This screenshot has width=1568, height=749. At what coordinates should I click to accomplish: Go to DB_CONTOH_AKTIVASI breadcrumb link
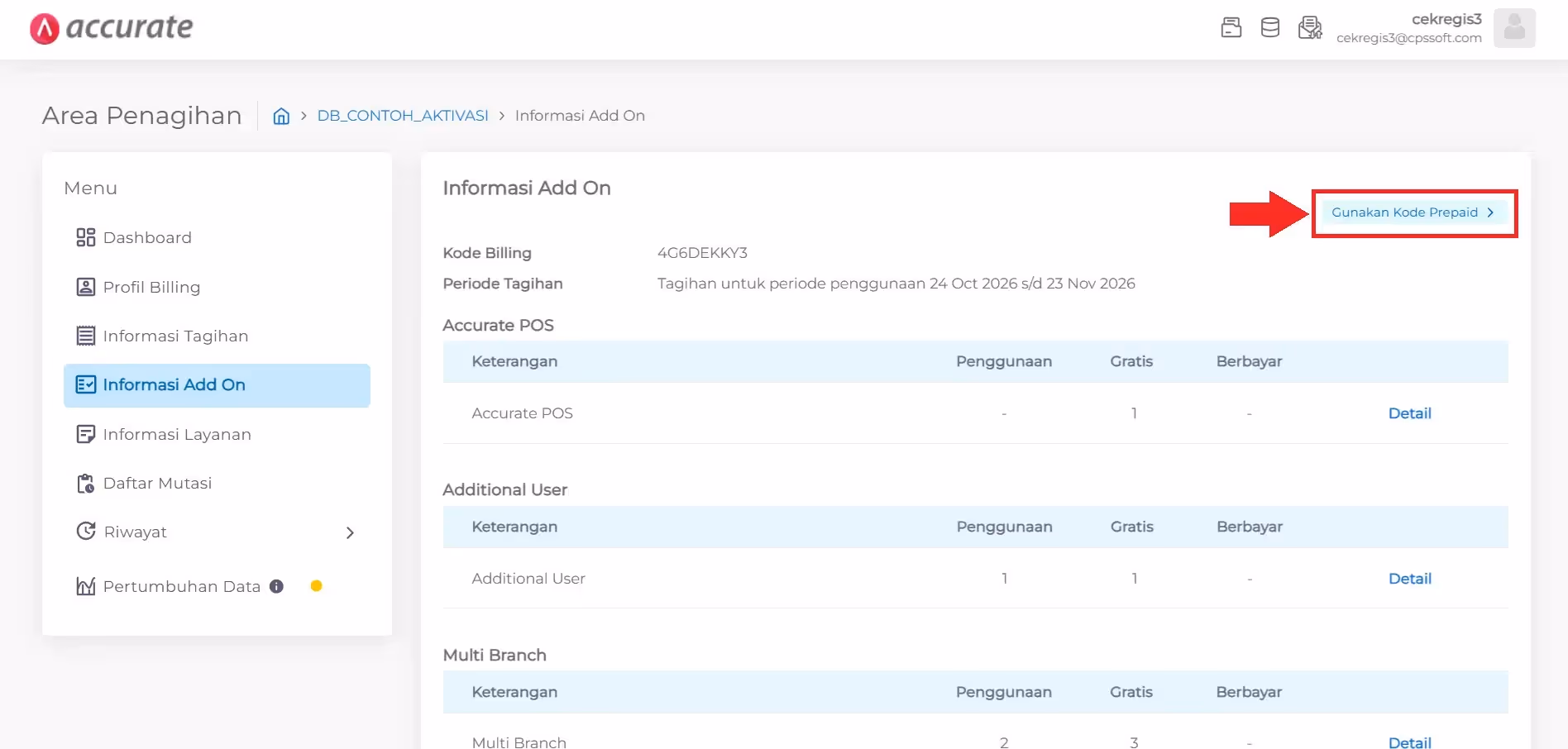pyautogui.click(x=403, y=116)
